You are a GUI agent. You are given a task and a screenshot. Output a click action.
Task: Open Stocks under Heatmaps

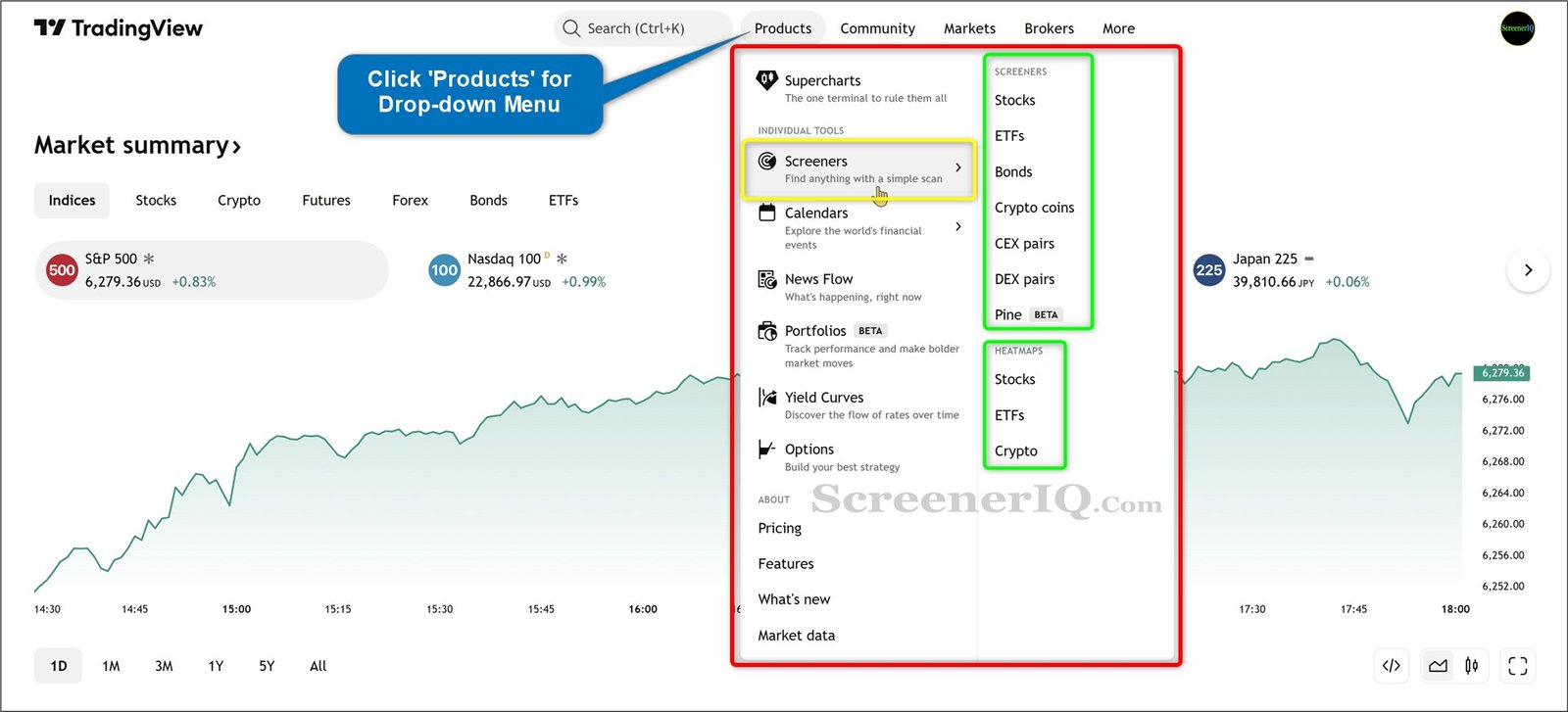pyautogui.click(x=1014, y=380)
